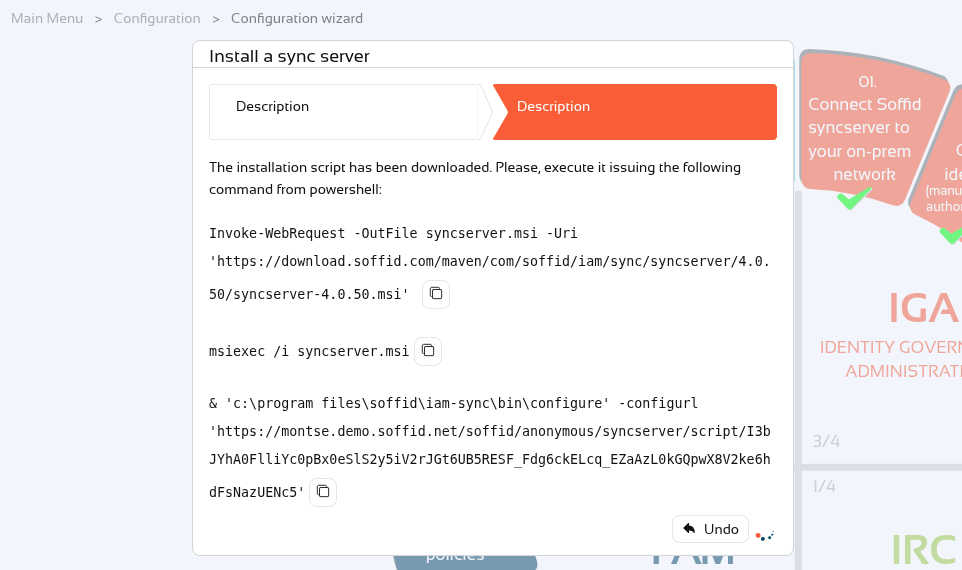
Task: Select the IRC section title
Action: point(923,549)
